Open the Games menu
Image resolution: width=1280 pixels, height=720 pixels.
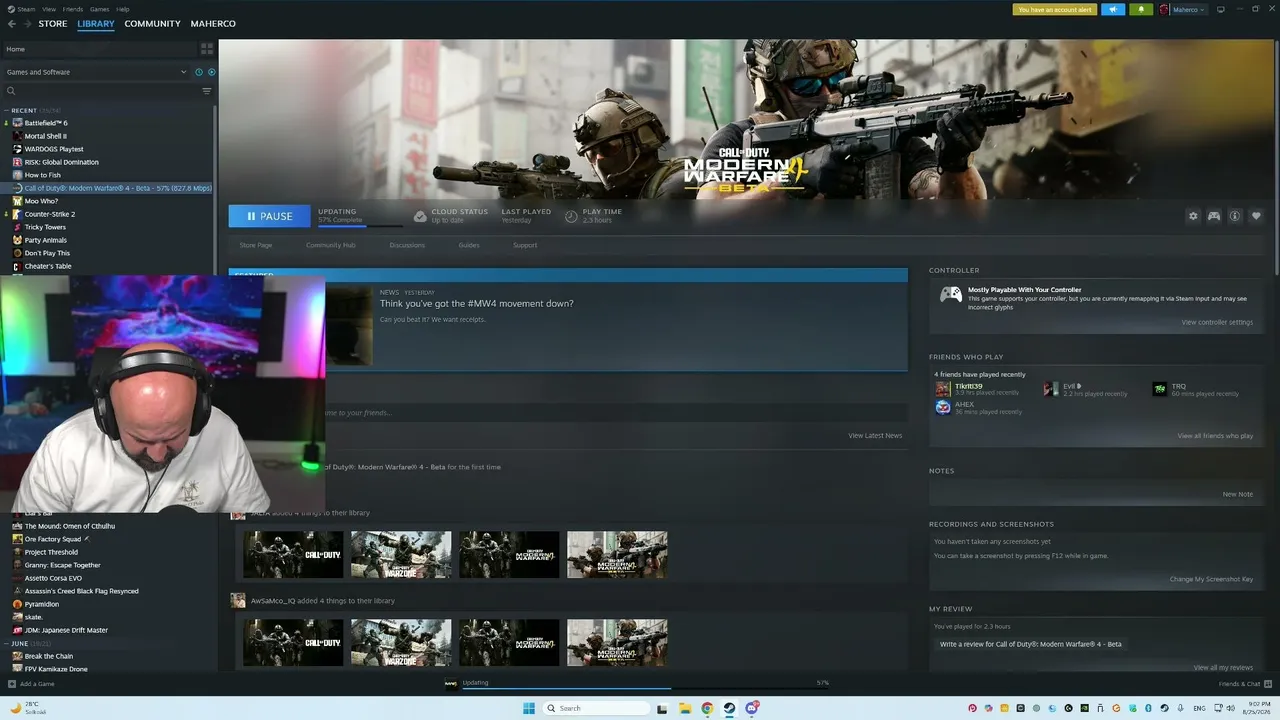(99, 9)
